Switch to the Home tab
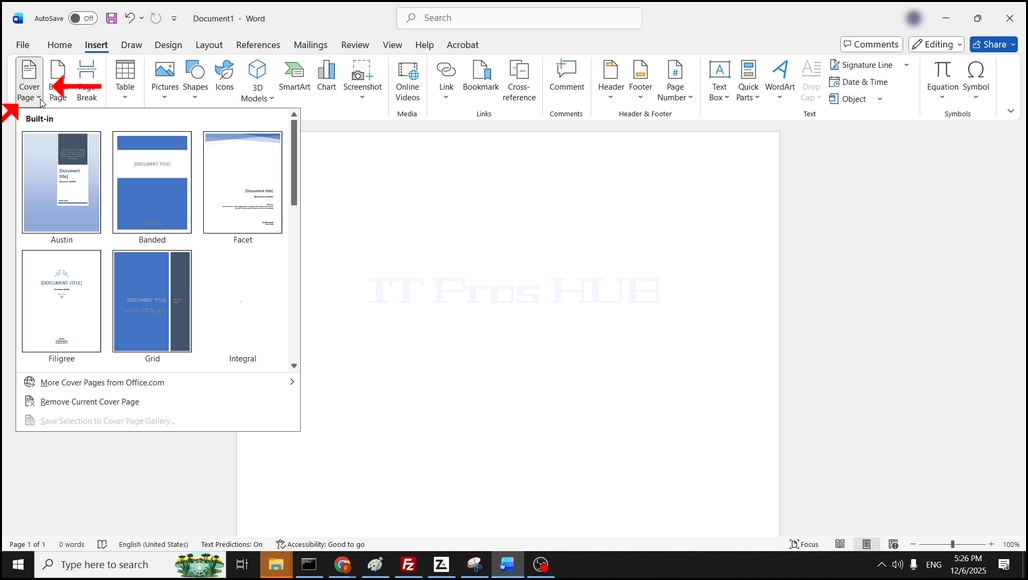This screenshot has height=580, width=1028. [x=60, y=45]
